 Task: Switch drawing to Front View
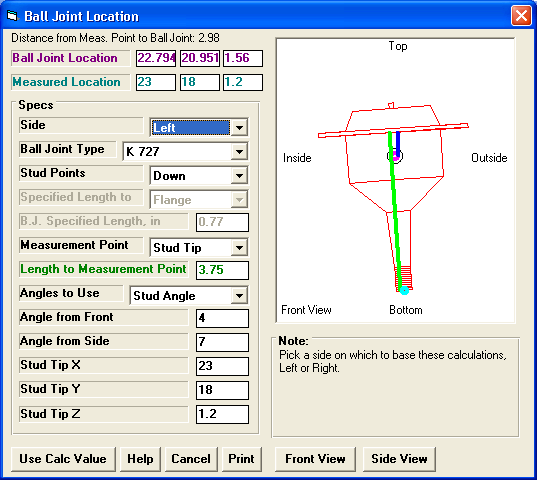[315, 459]
